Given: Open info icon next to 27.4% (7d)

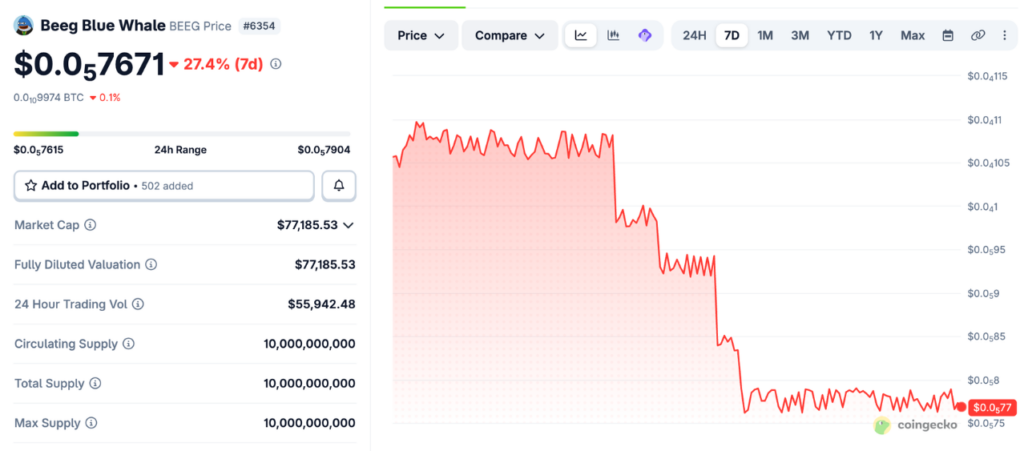Looking at the screenshot, I should click(276, 64).
